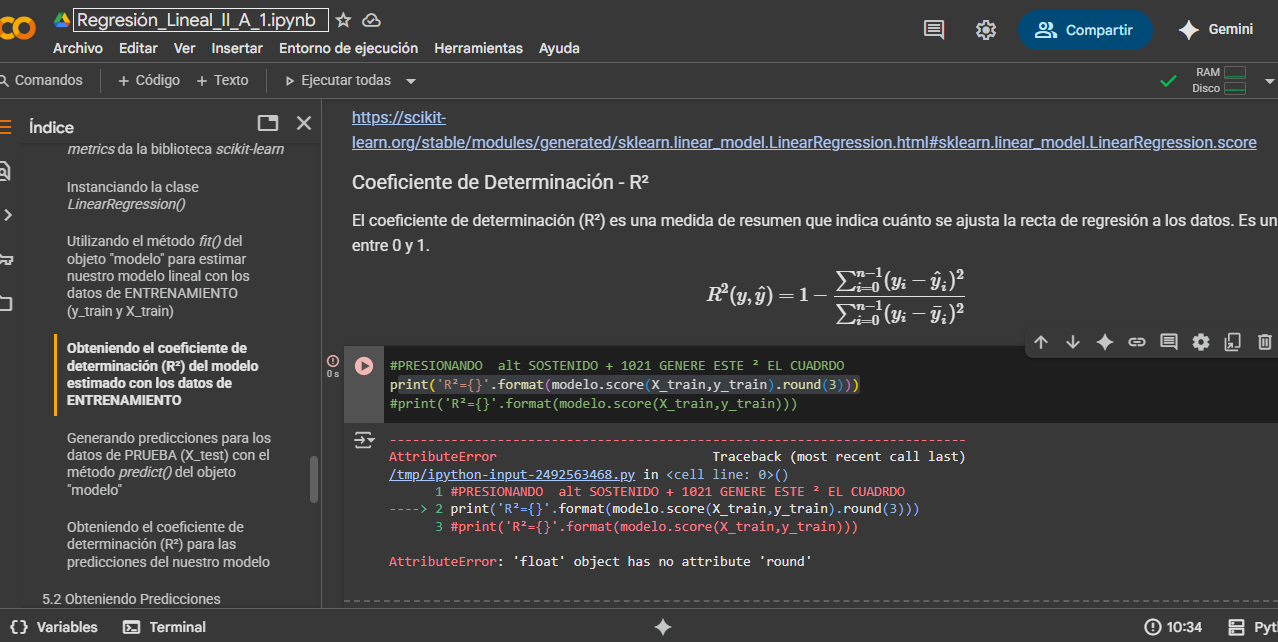1278x642 pixels.
Task: Click Índice panel scrollbar
Action: click(x=314, y=480)
